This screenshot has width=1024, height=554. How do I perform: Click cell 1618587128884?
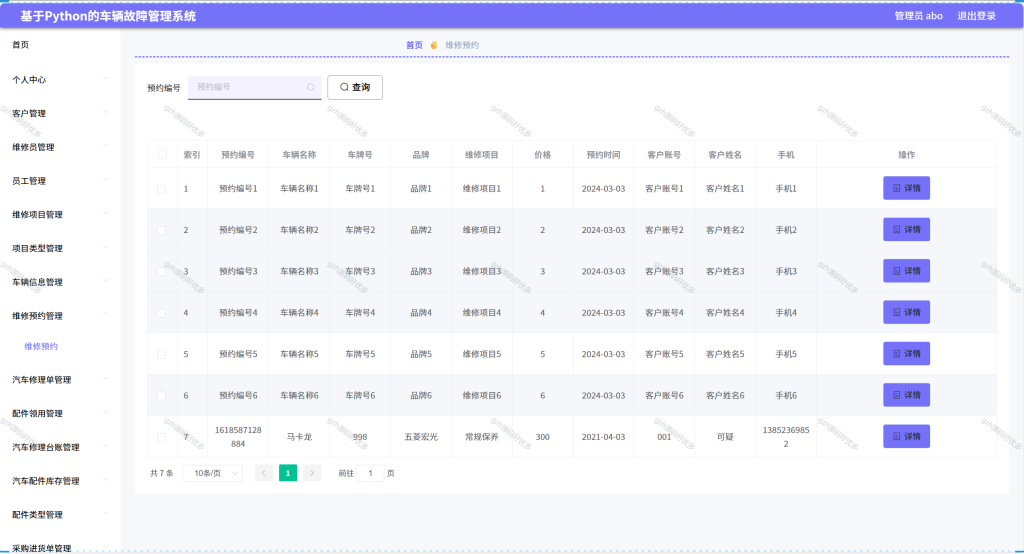[238, 437]
